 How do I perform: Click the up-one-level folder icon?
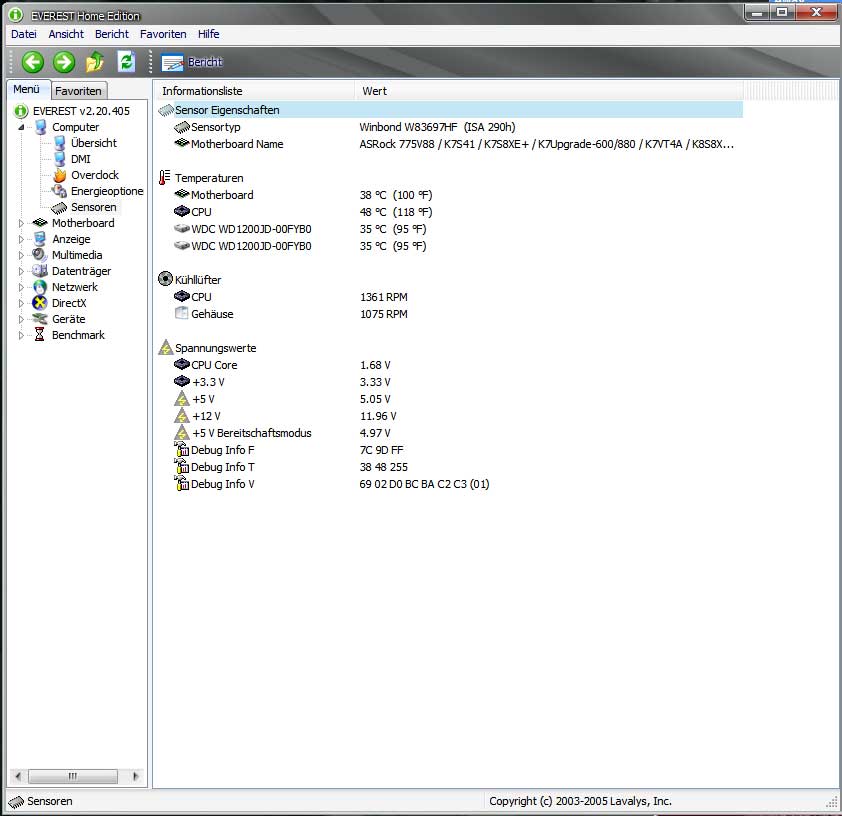point(95,62)
